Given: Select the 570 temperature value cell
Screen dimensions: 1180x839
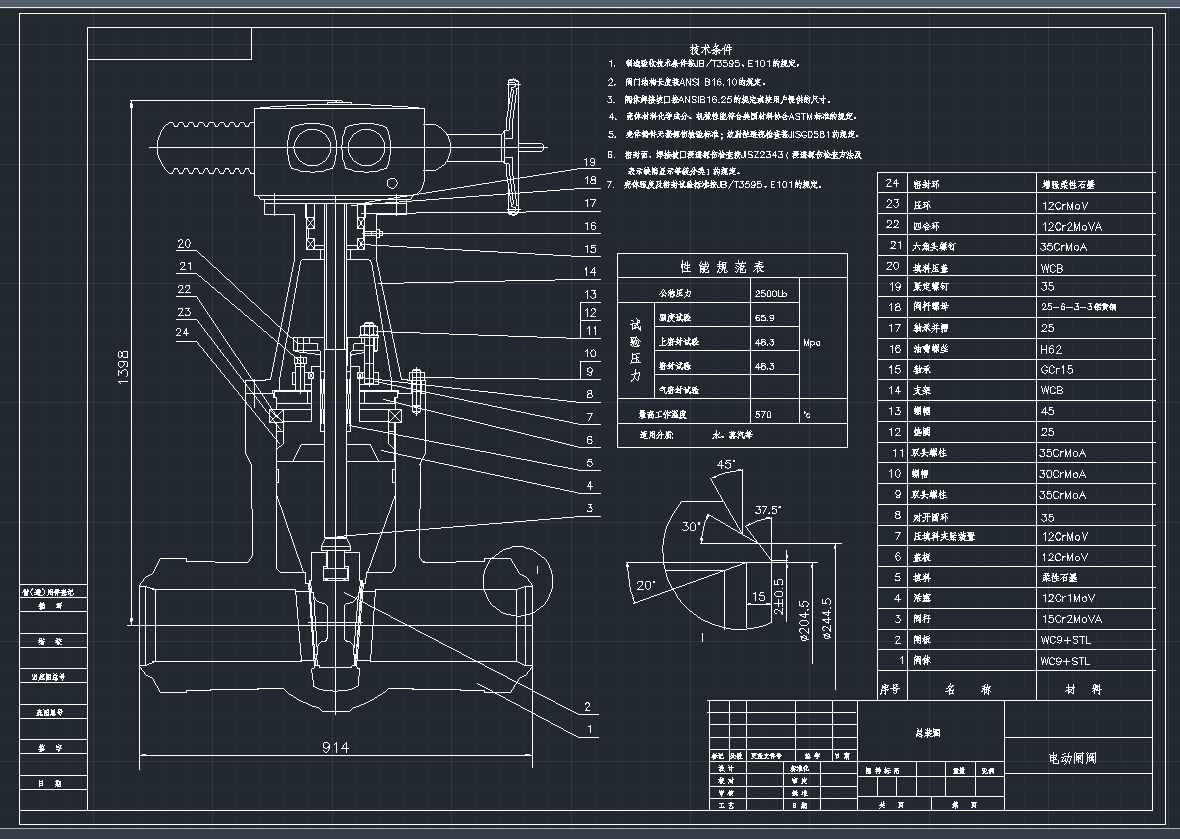Looking at the screenshot, I should [x=763, y=413].
